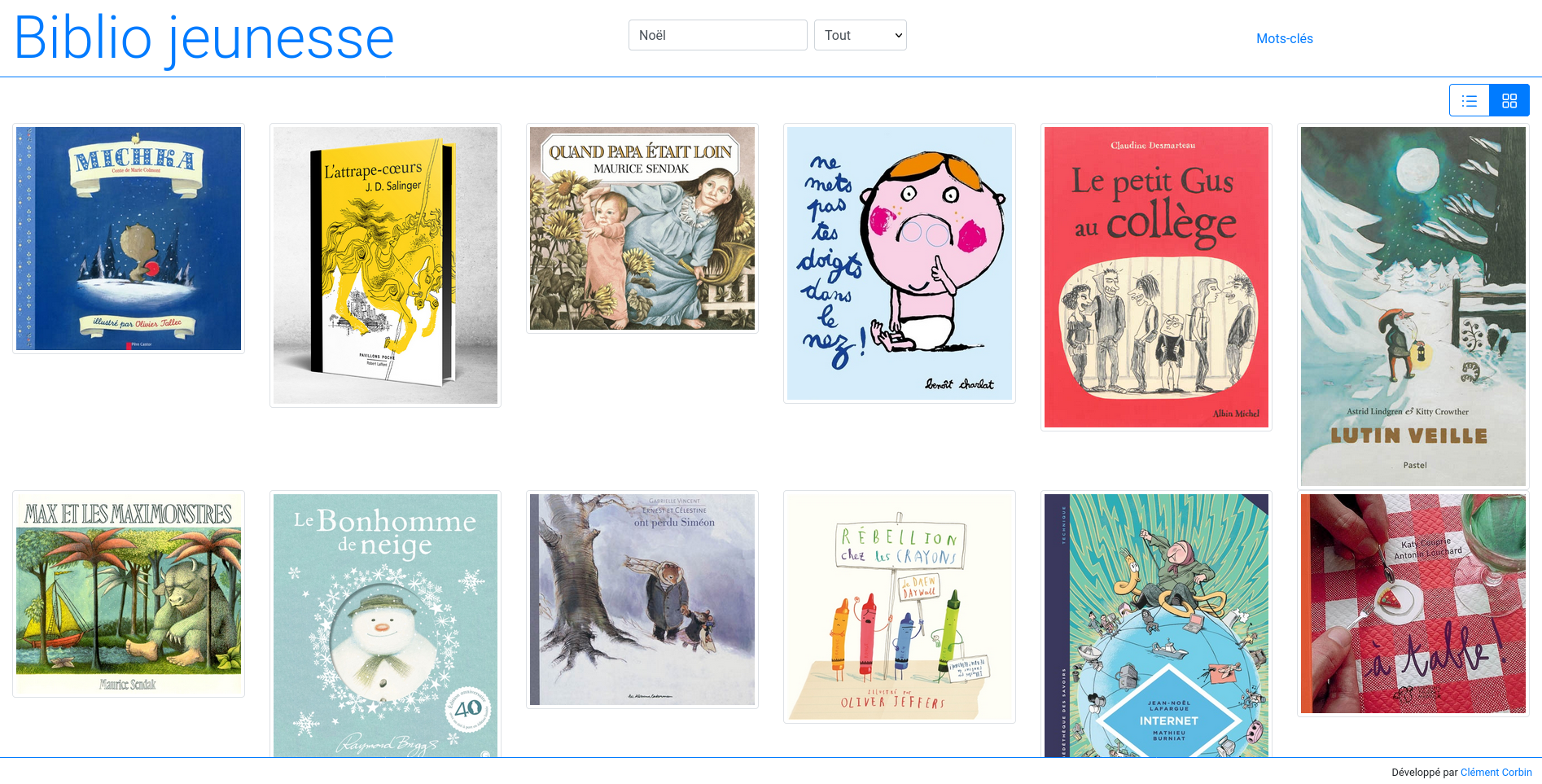The height and width of the screenshot is (784, 1542).
Task: Open Le Bonhomme de neige cover
Action: click(x=385, y=625)
